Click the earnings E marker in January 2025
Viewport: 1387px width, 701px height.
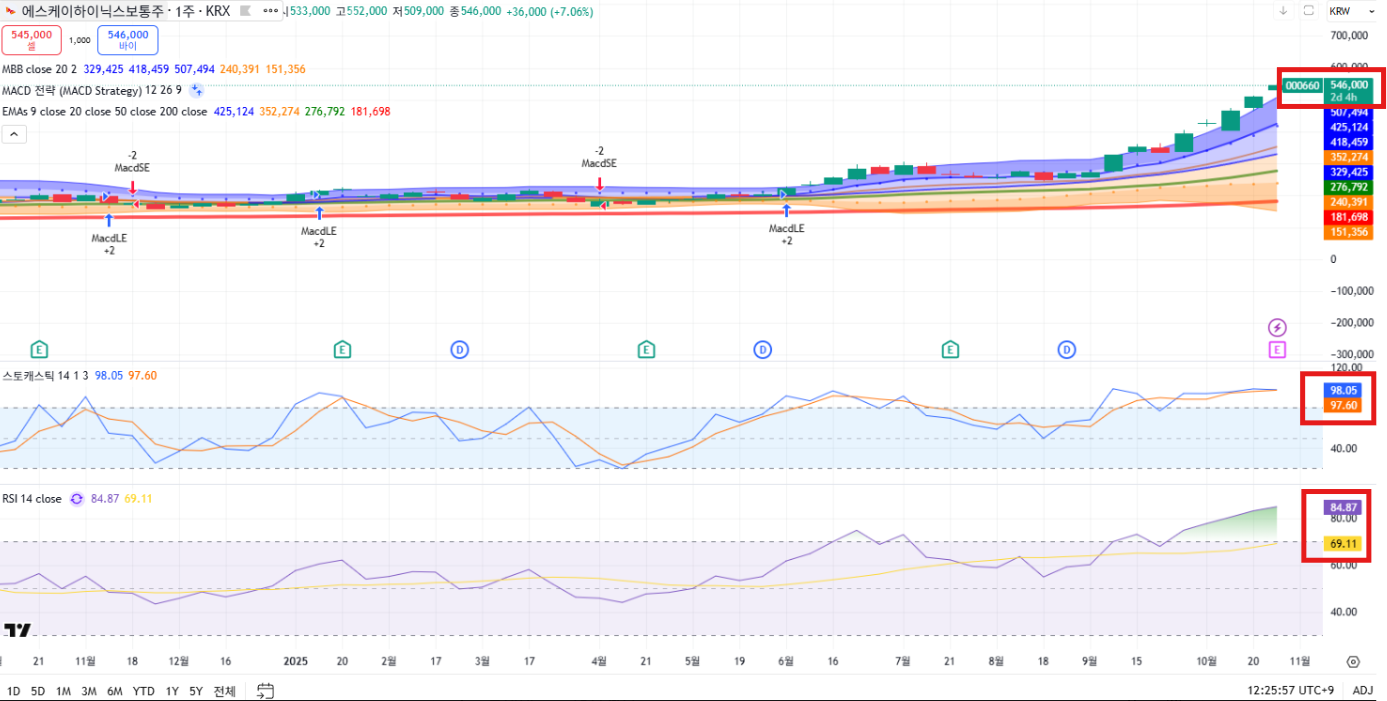[342, 349]
